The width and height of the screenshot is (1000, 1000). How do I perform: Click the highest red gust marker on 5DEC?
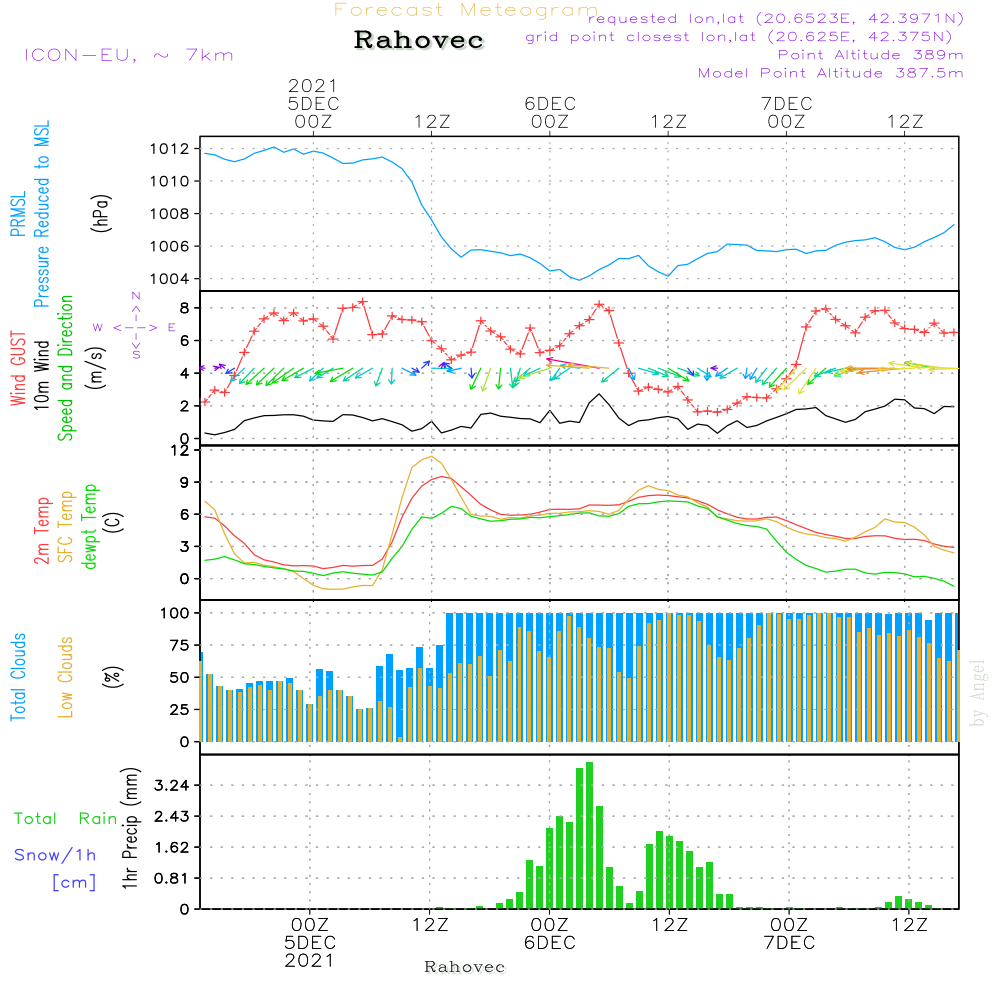coord(363,301)
